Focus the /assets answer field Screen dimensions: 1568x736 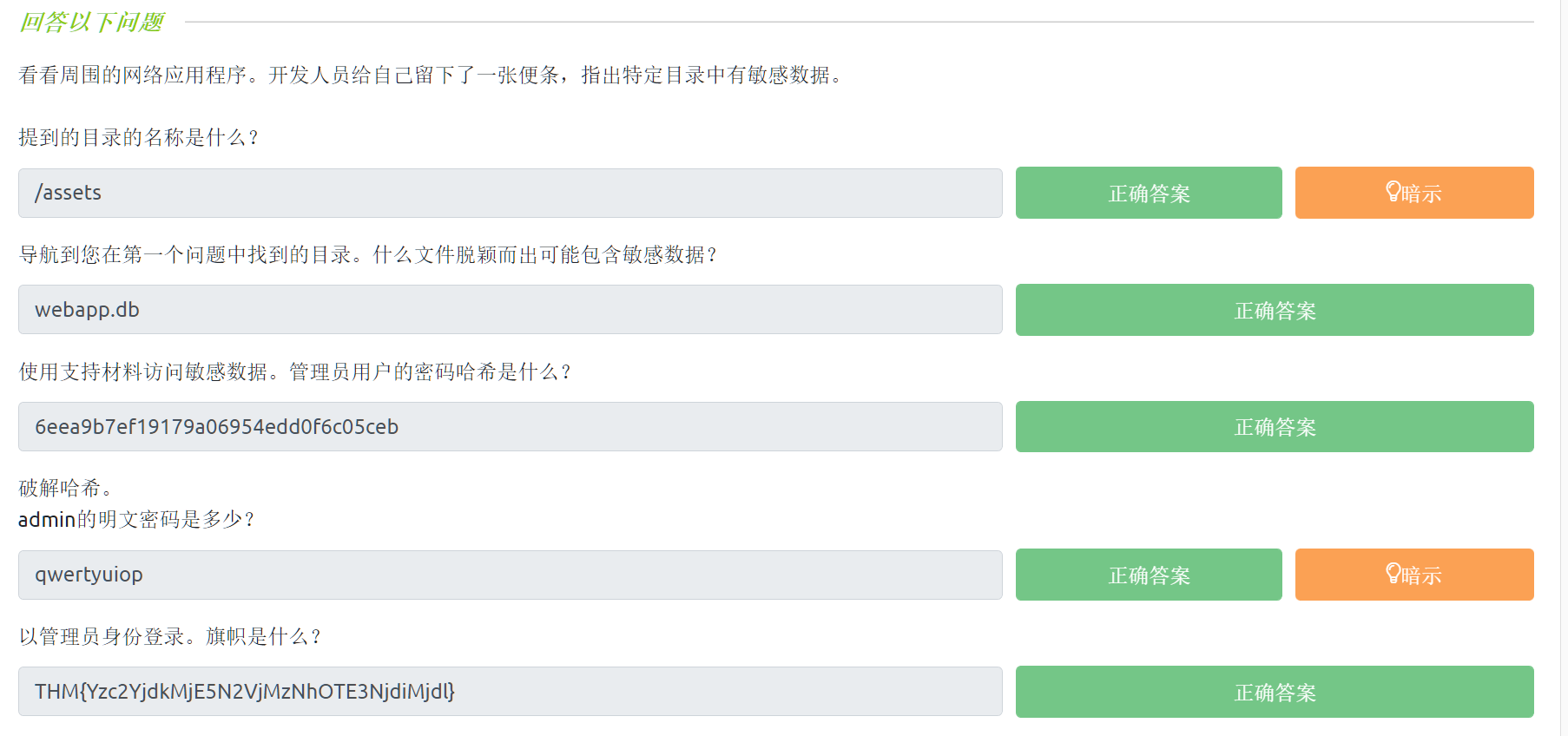pyautogui.click(x=510, y=193)
